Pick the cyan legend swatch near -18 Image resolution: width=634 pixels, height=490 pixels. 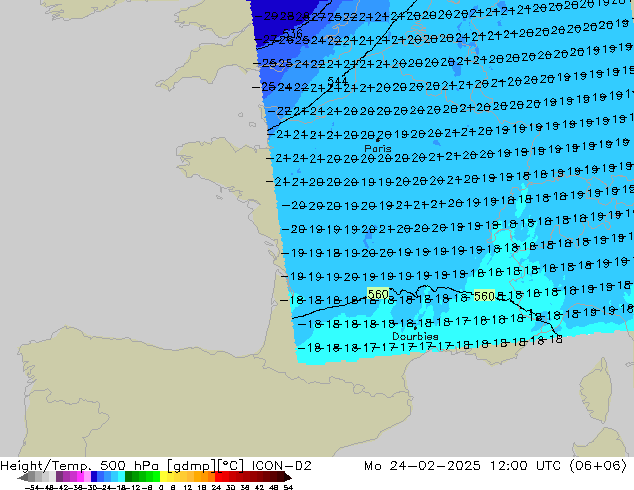point(121,476)
